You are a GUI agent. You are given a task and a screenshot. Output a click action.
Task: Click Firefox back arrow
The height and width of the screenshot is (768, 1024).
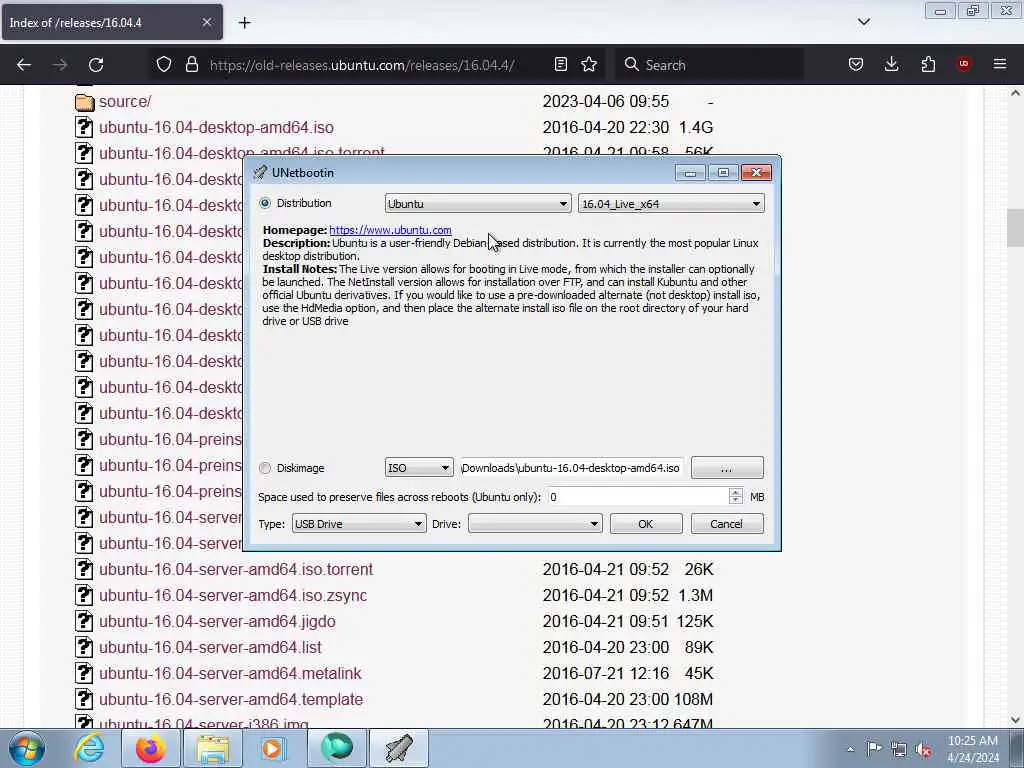[24, 65]
